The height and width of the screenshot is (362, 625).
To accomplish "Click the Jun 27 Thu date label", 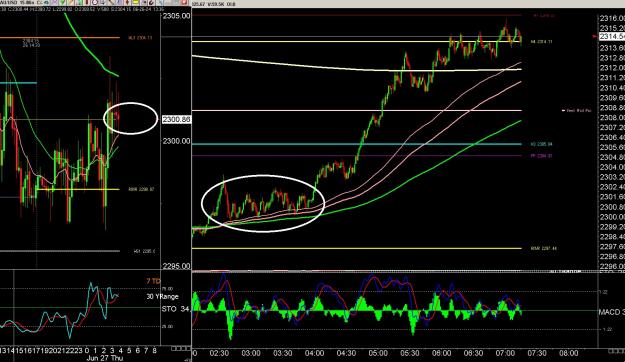I will [x=105, y=358].
